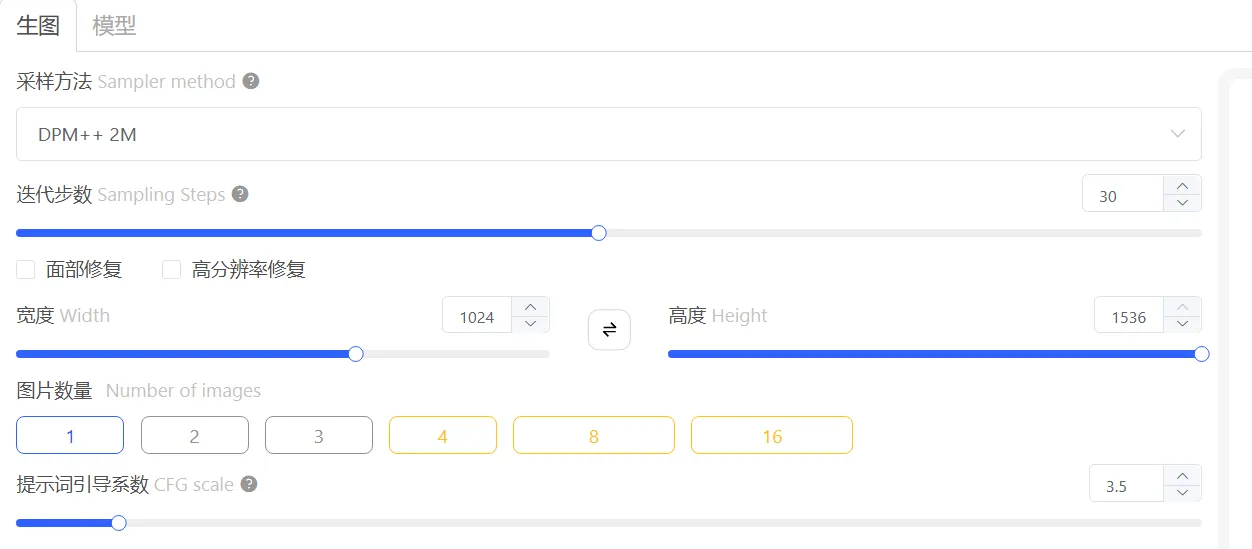Click the CFG scale help icon
This screenshot has height=549, width=1252.
(x=249, y=484)
